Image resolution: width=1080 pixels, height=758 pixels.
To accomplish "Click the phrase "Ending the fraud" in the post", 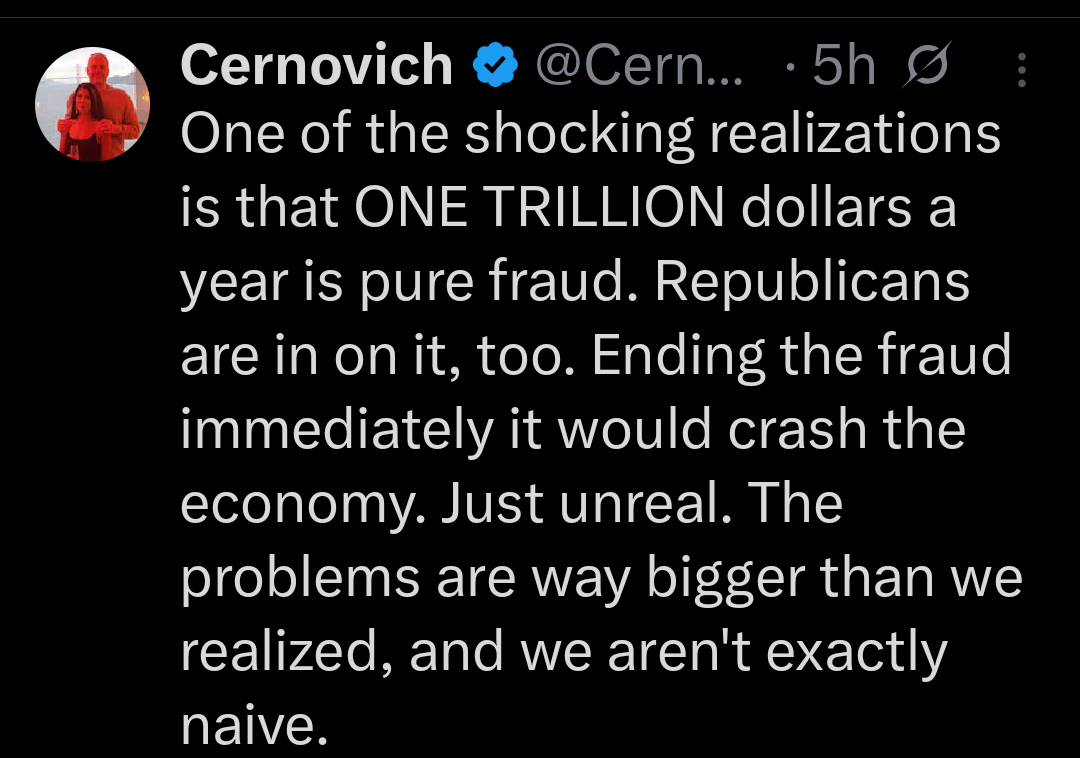I will pyautogui.click(x=801, y=356).
